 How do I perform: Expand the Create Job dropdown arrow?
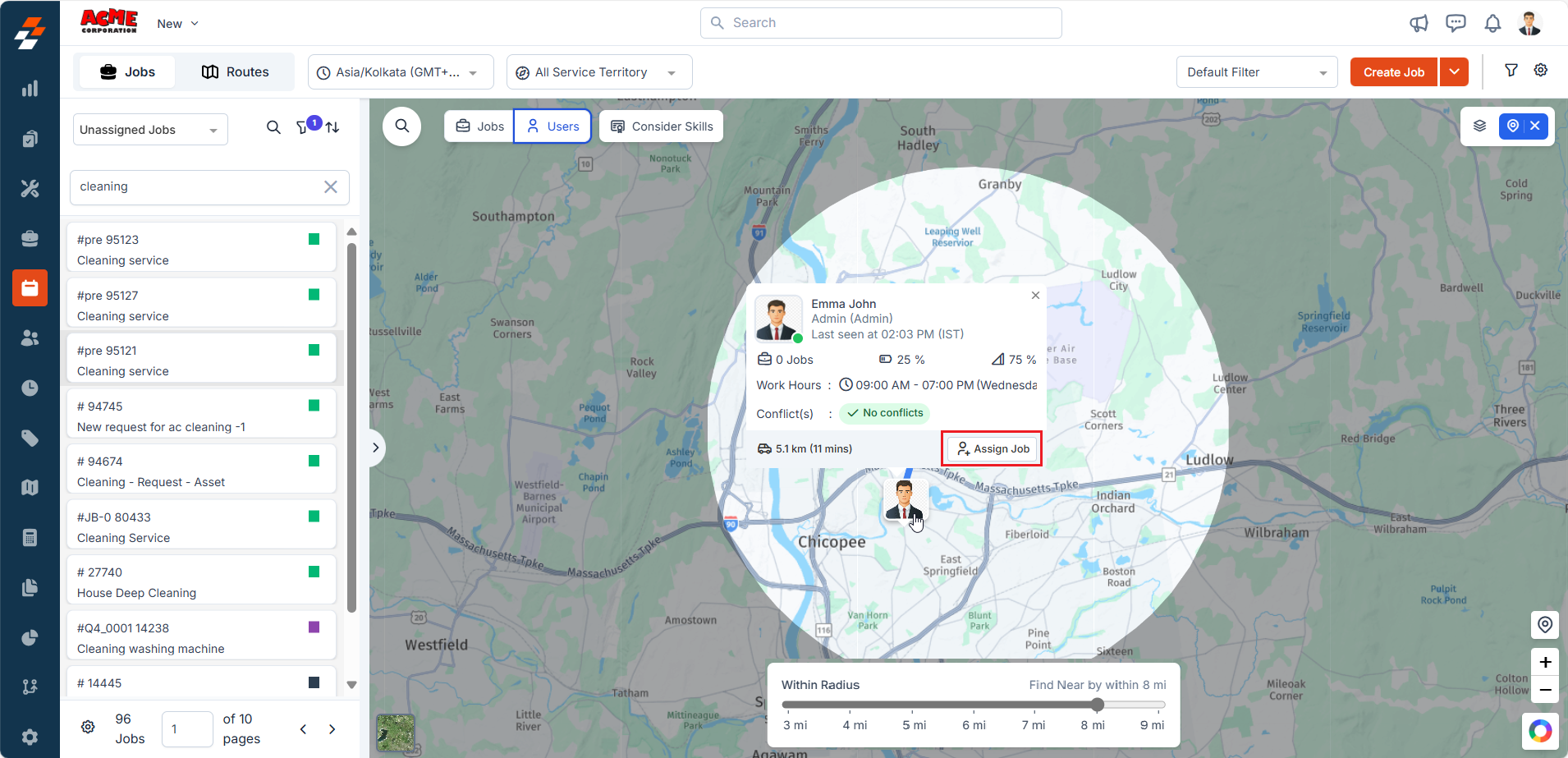click(x=1454, y=72)
